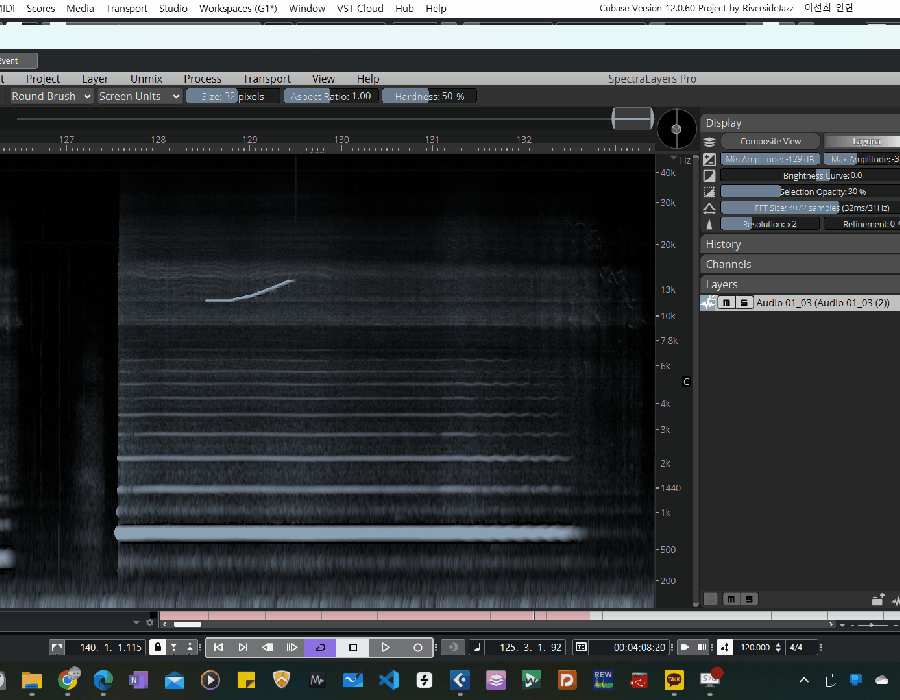Toggle the punch in button

coord(173,647)
